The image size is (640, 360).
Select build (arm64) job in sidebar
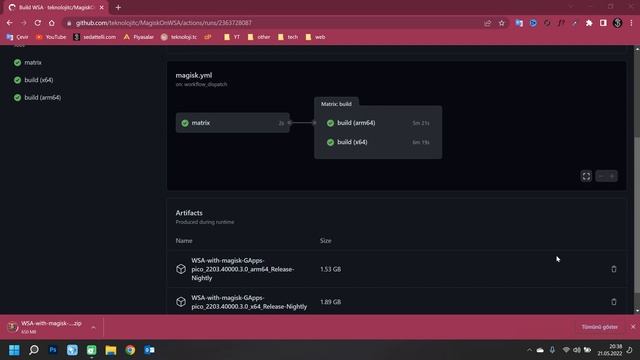point(37,98)
